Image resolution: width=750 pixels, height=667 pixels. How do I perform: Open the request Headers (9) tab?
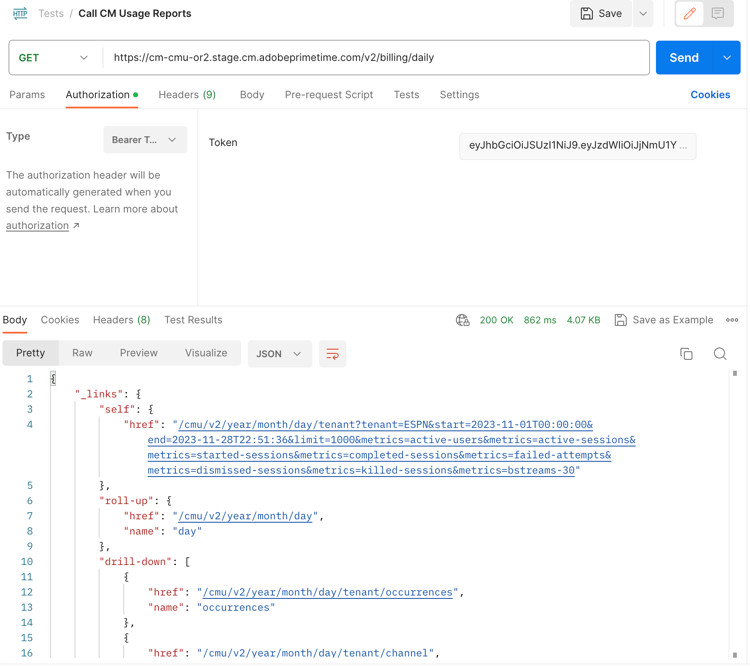[187, 95]
